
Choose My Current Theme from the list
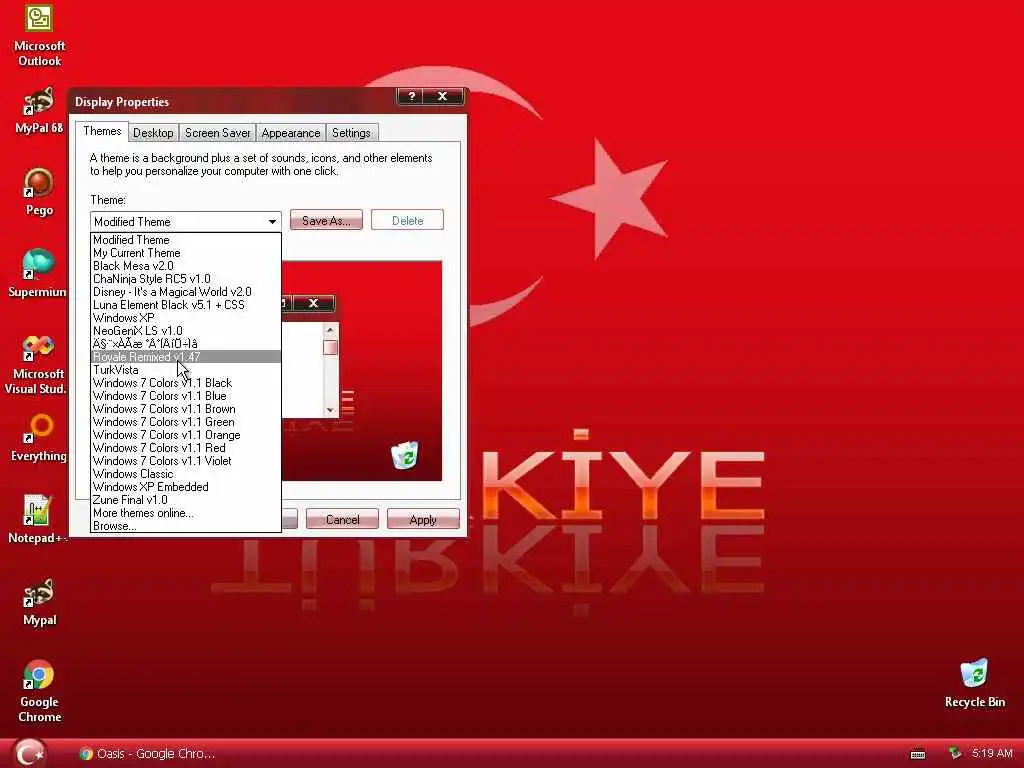click(185, 253)
